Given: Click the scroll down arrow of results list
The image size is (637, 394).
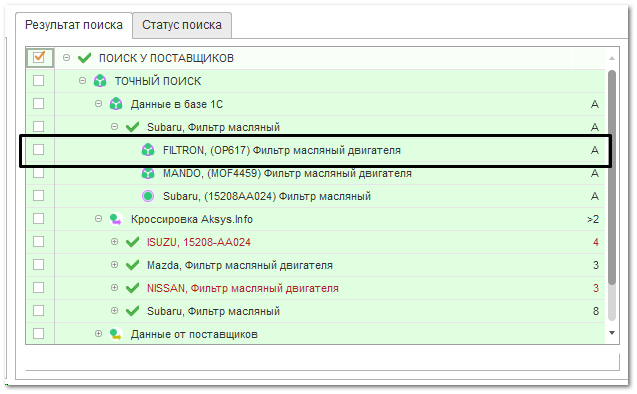Looking at the screenshot, I should click(612, 333).
